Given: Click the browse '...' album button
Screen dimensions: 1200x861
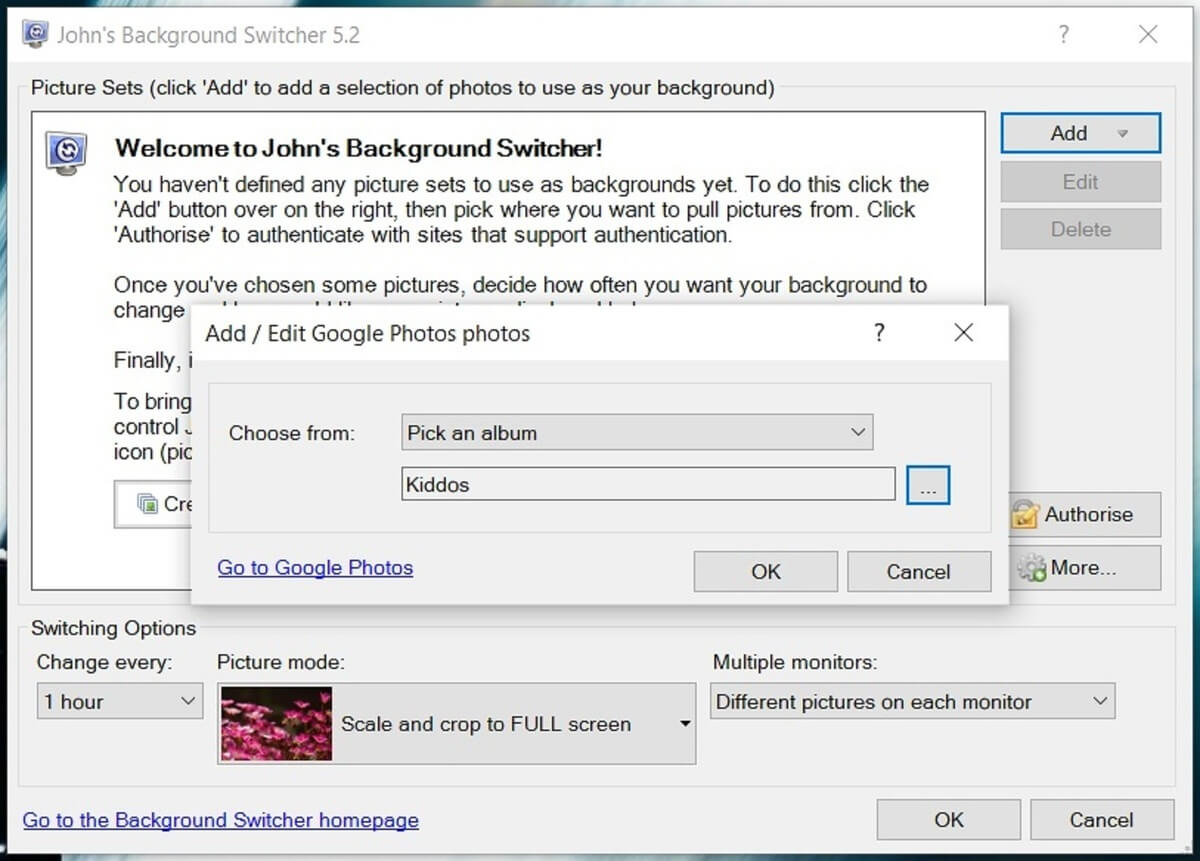Looking at the screenshot, I should (x=928, y=486).
